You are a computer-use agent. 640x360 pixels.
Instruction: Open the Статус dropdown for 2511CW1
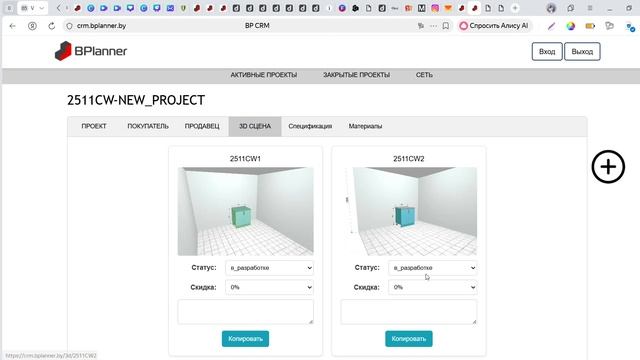(269, 268)
